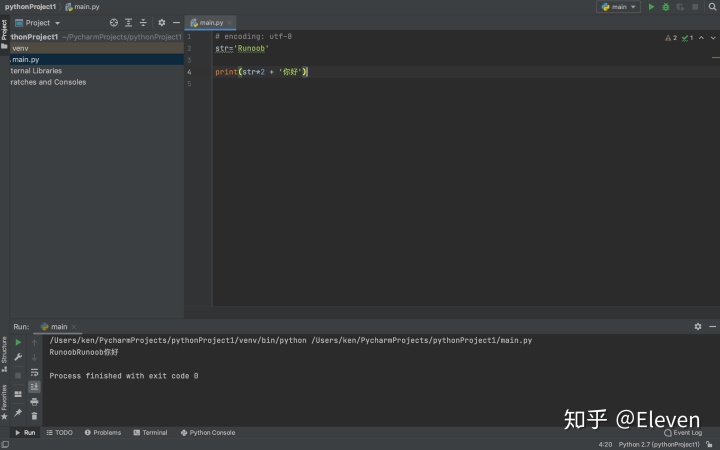Run the main configuration from top toolbar
The height and width of the screenshot is (450, 720).
pos(651,7)
